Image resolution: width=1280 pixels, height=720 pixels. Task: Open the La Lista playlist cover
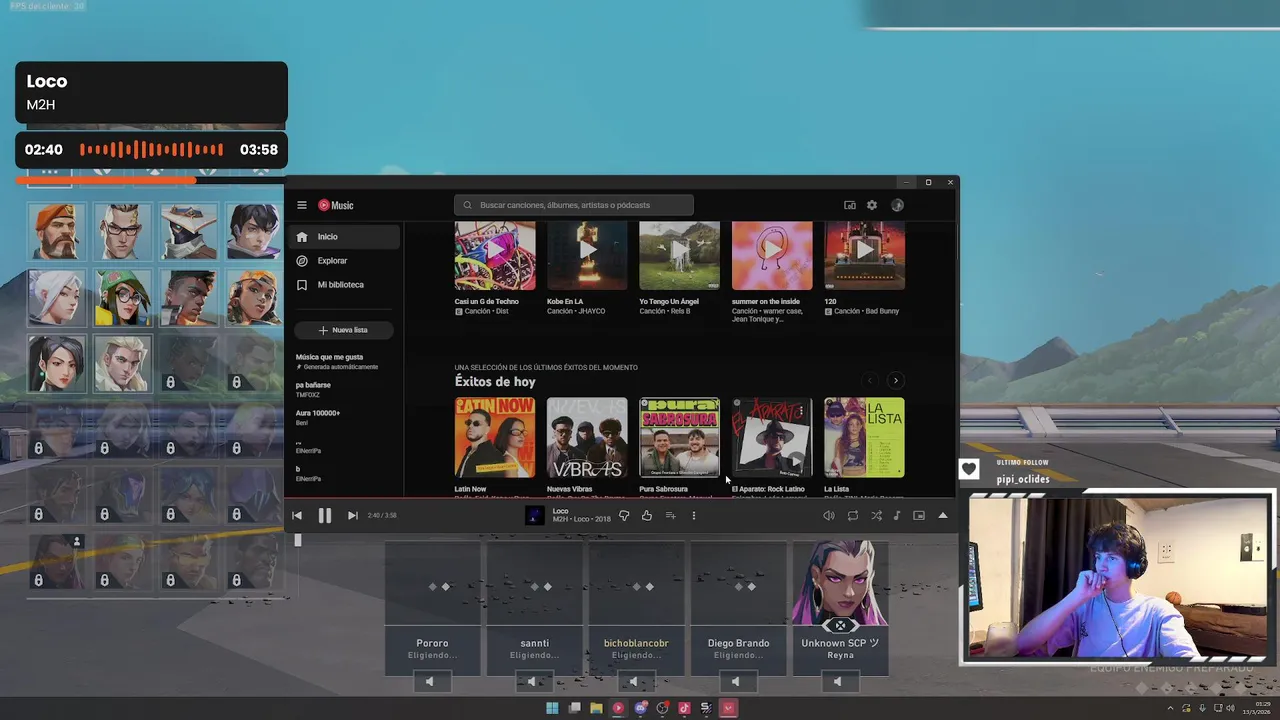pyautogui.click(x=864, y=438)
